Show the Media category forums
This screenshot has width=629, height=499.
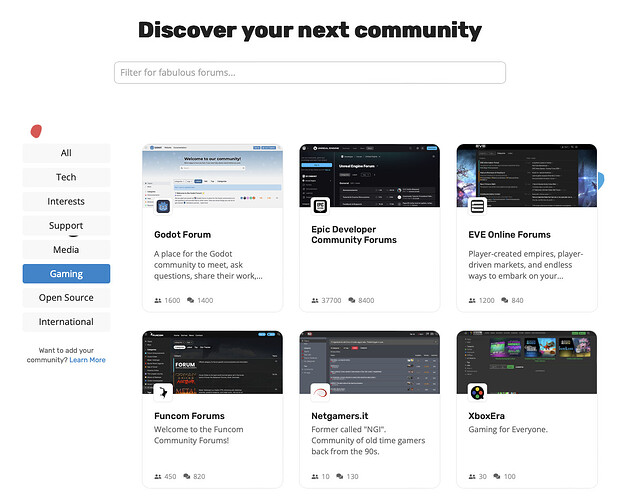(x=66, y=250)
